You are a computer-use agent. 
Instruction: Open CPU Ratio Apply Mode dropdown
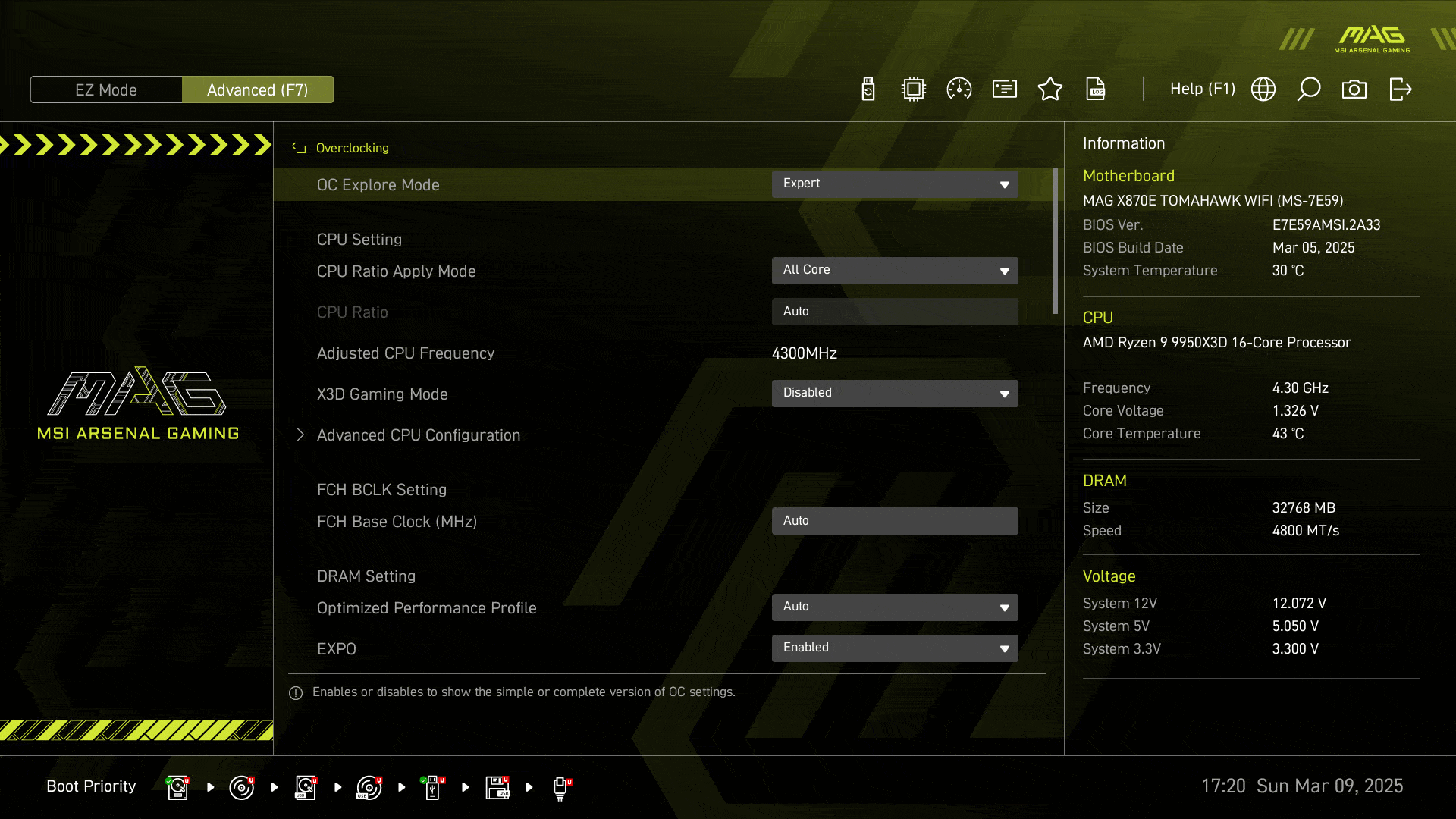895,271
